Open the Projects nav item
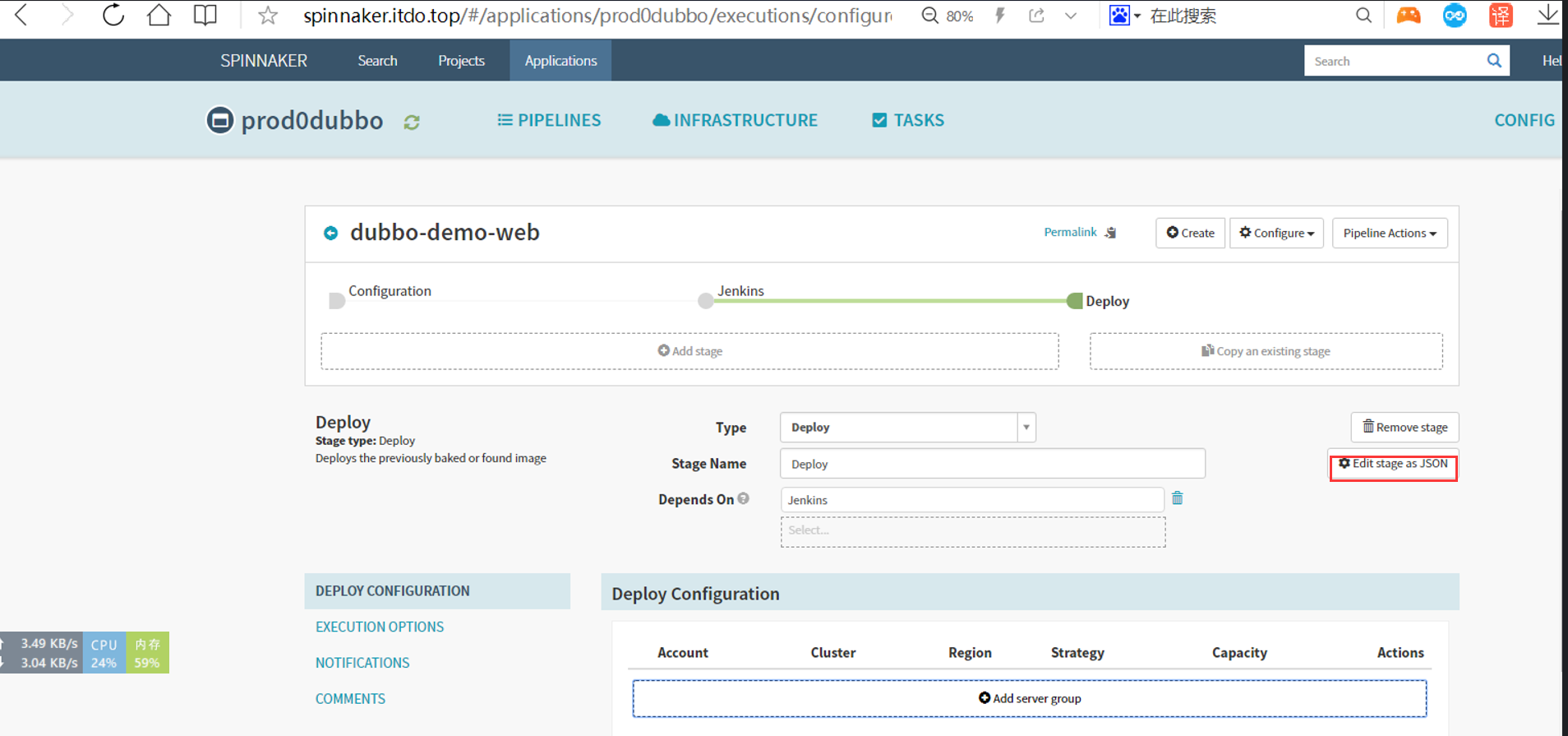 click(x=461, y=61)
